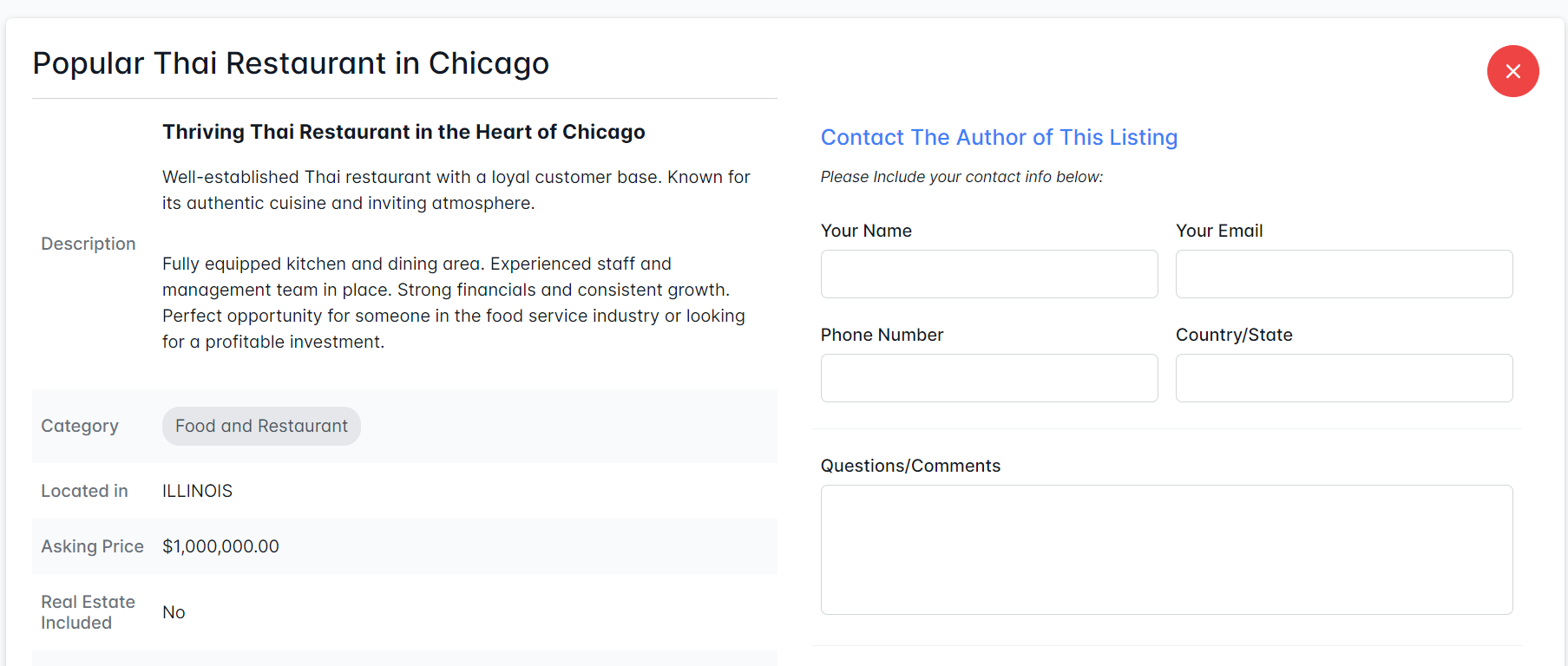The width and height of the screenshot is (1568, 666).
Task: Click the ILLINOIS location value
Action: click(197, 491)
